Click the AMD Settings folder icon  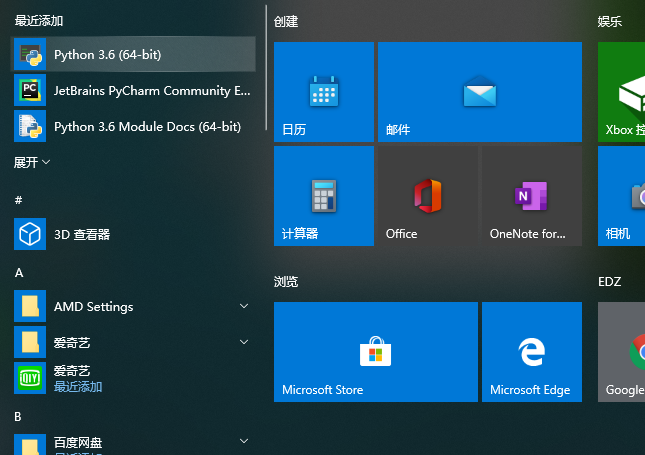[30, 306]
